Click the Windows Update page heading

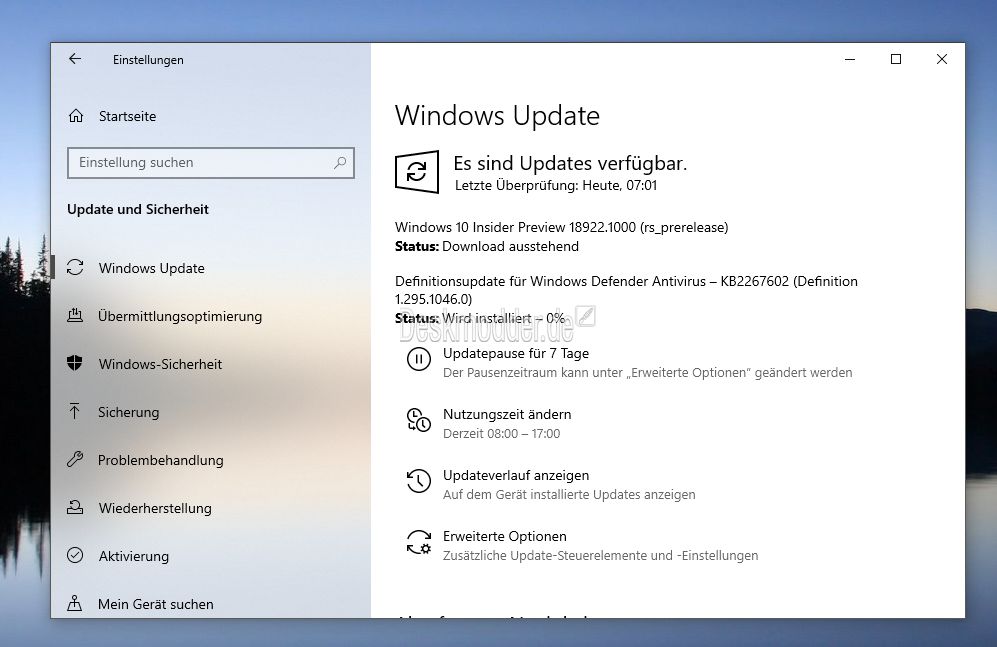(x=497, y=116)
